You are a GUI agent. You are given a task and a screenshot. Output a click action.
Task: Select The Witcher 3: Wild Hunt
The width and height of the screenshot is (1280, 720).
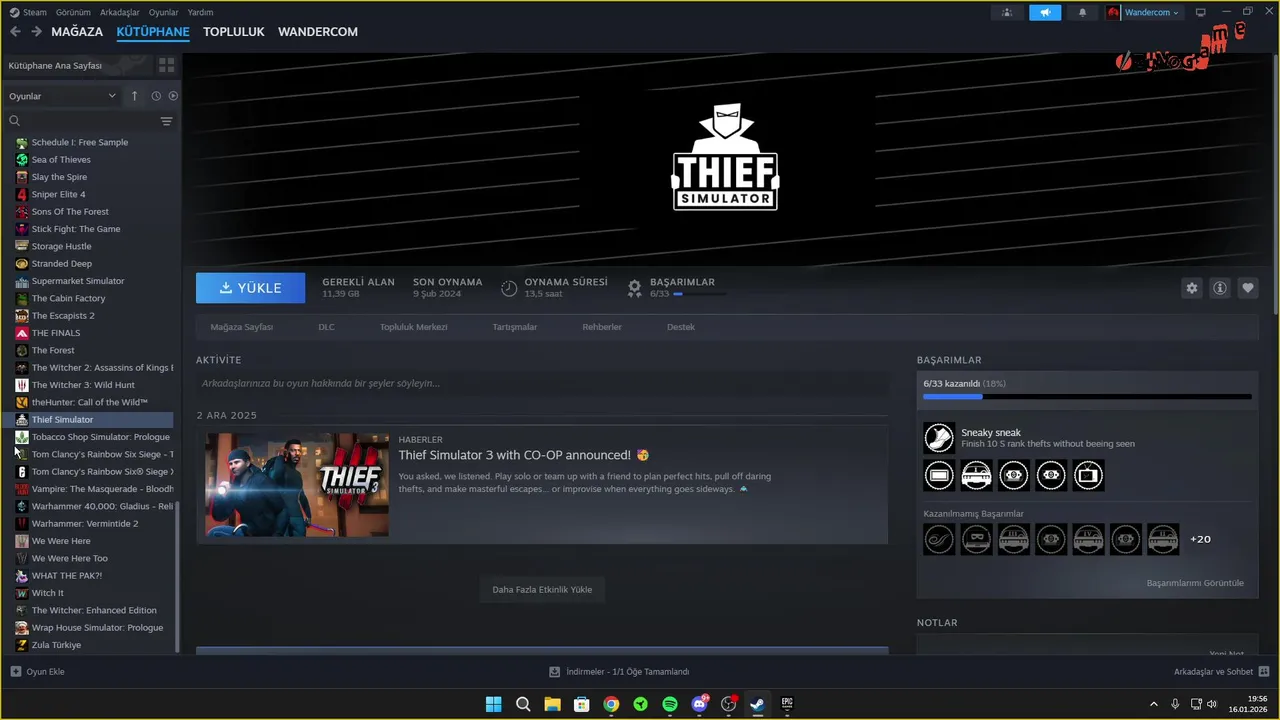(83, 385)
